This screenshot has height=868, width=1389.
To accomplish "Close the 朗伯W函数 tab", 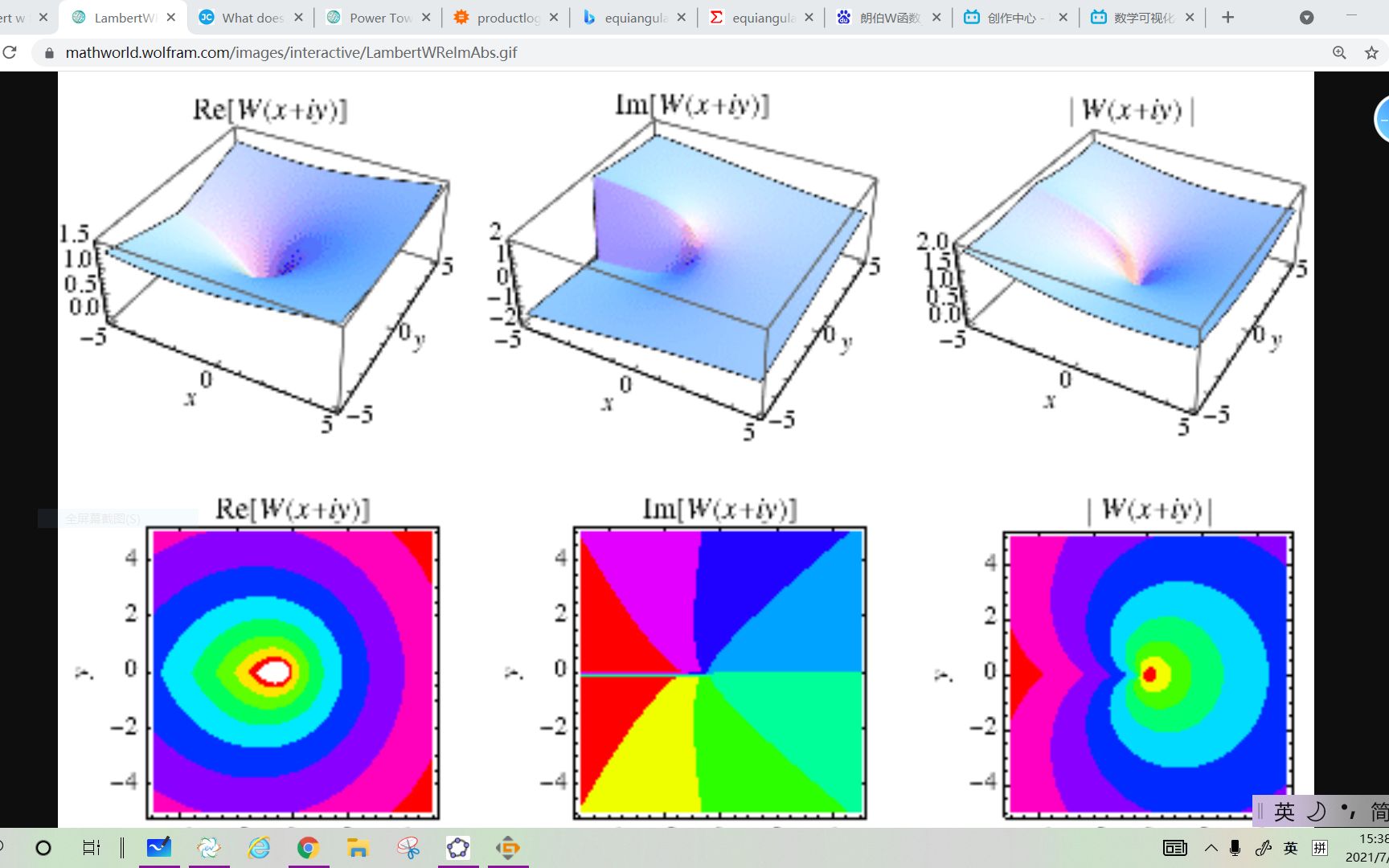I will click(936, 17).
